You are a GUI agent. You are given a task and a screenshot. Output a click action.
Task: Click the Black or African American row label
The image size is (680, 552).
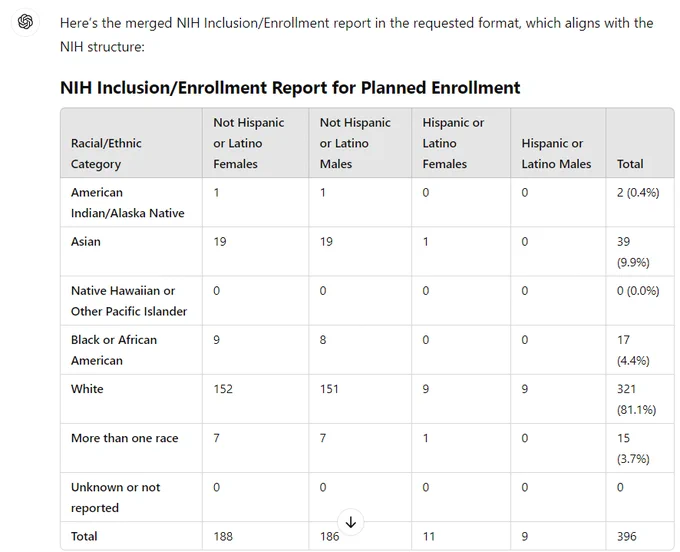point(114,350)
